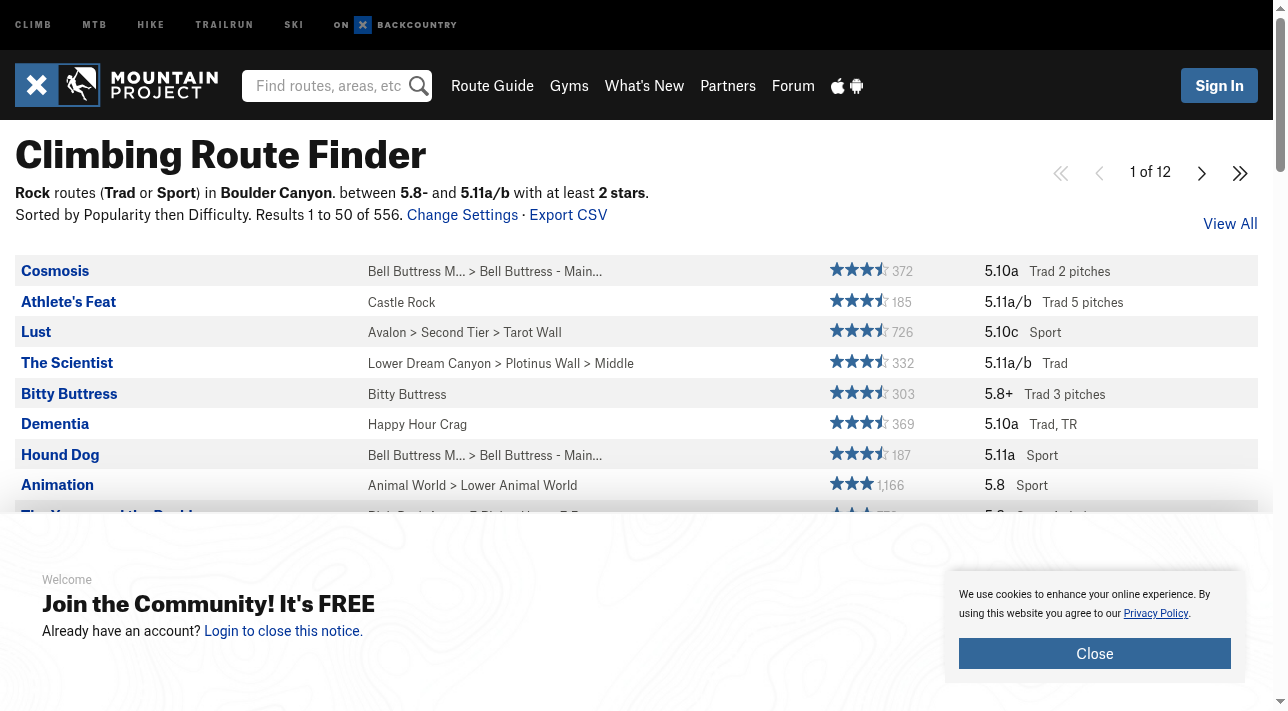Click the previous page arrow icon

(1099, 173)
